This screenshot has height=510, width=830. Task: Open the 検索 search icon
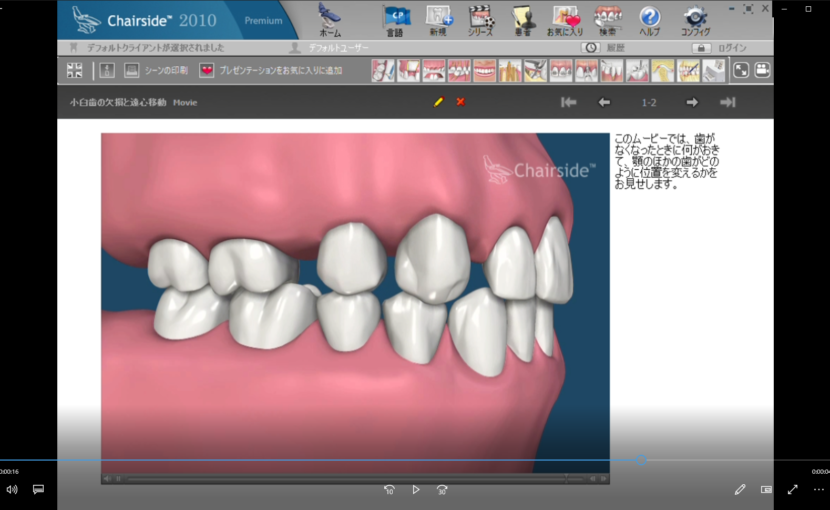coord(607,20)
